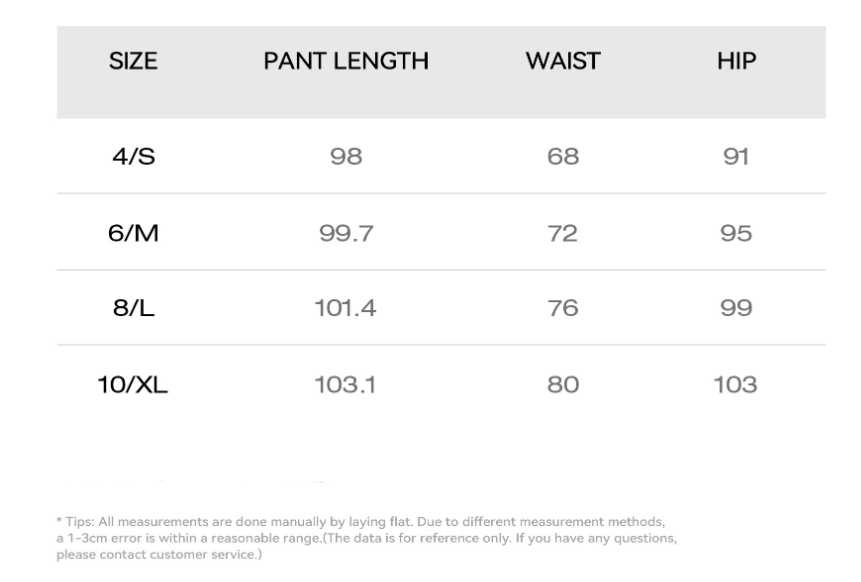Screen dimensions: 861x582
Task: Click pant length value 103.1
Action: (346, 384)
